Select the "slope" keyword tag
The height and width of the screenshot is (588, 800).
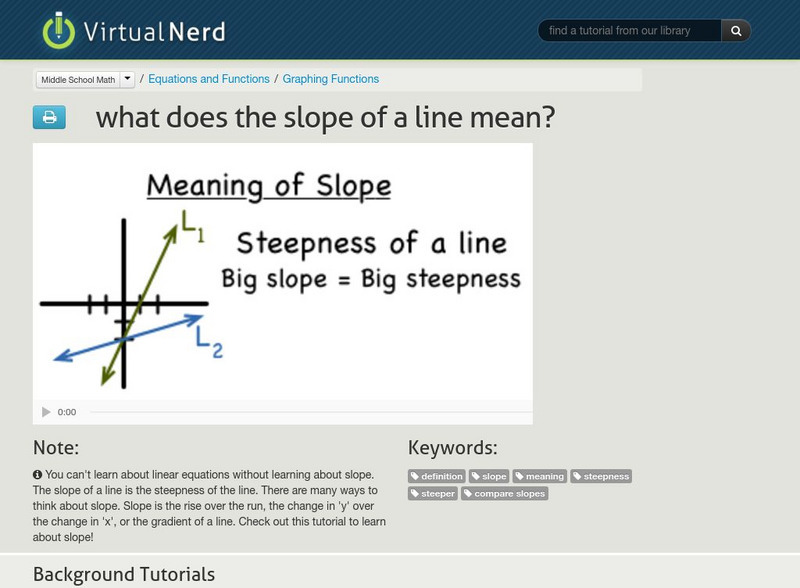[490, 476]
